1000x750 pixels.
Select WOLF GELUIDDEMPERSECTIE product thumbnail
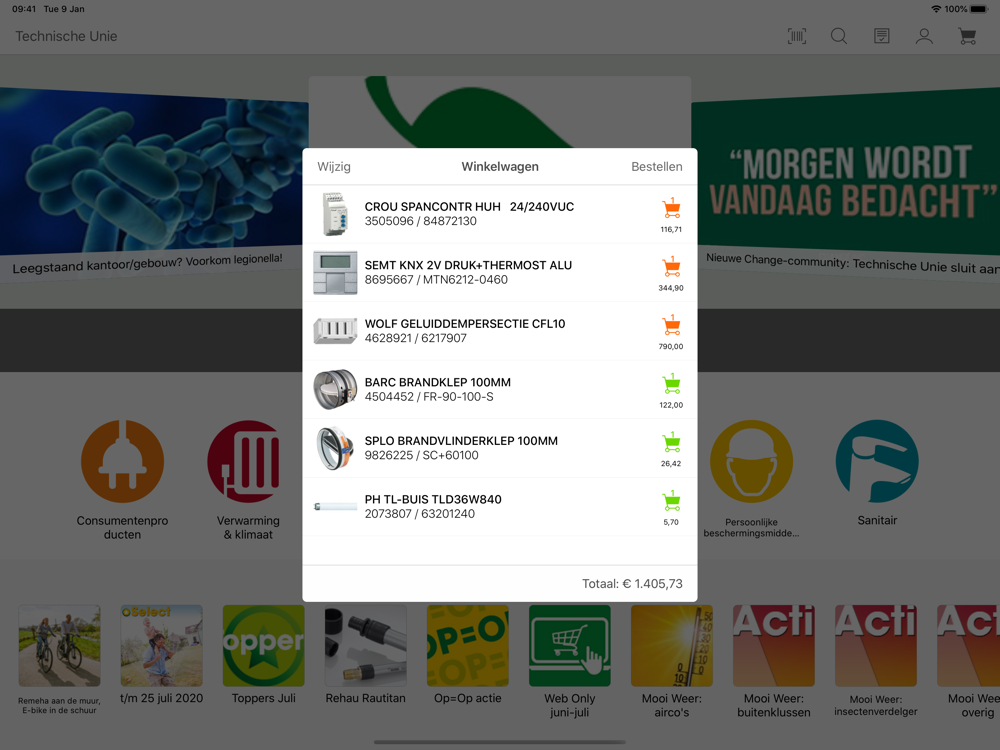coord(335,332)
